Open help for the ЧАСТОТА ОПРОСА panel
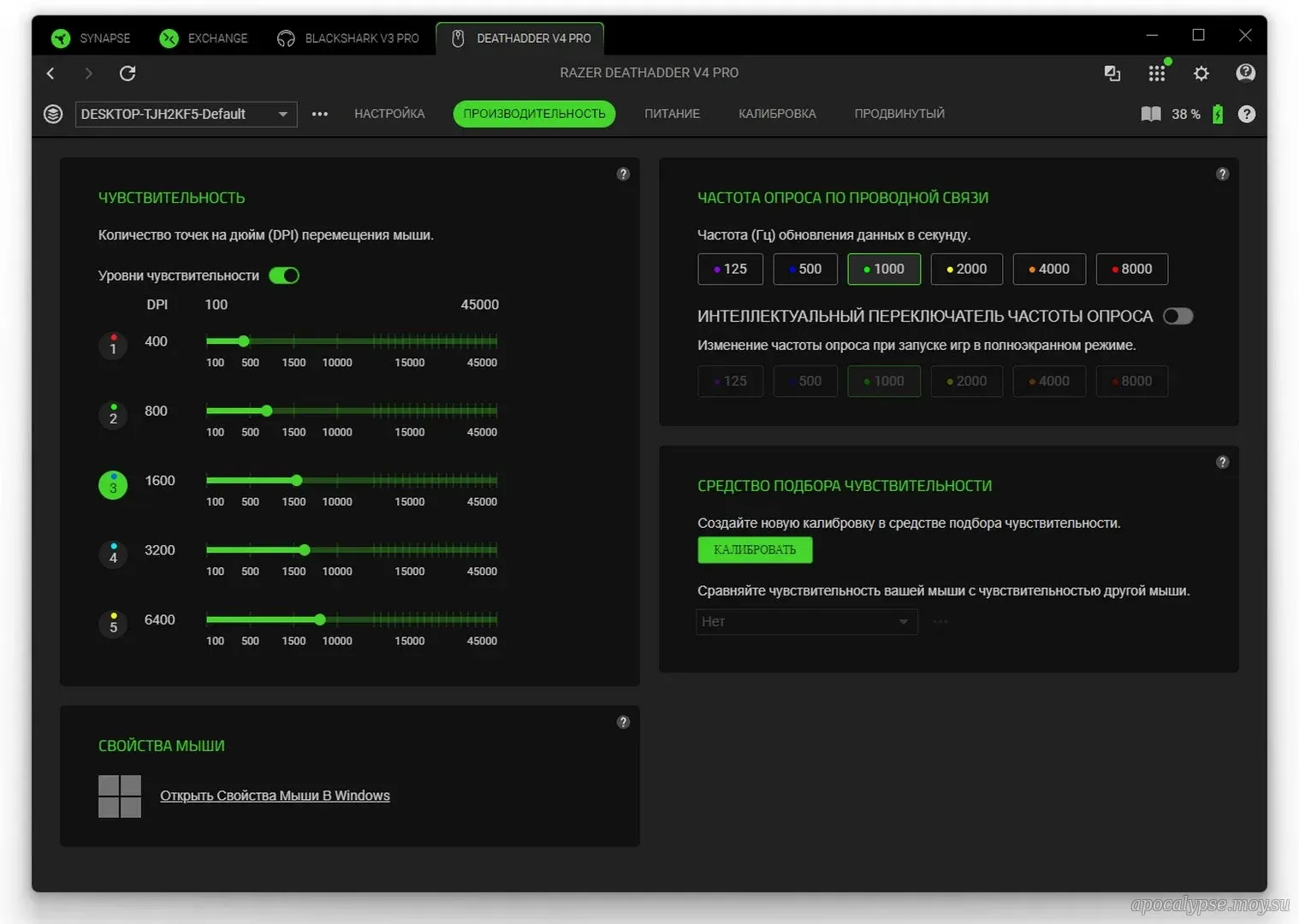Image resolution: width=1299 pixels, height=924 pixels. pyautogui.click(x=1222, y=174)
